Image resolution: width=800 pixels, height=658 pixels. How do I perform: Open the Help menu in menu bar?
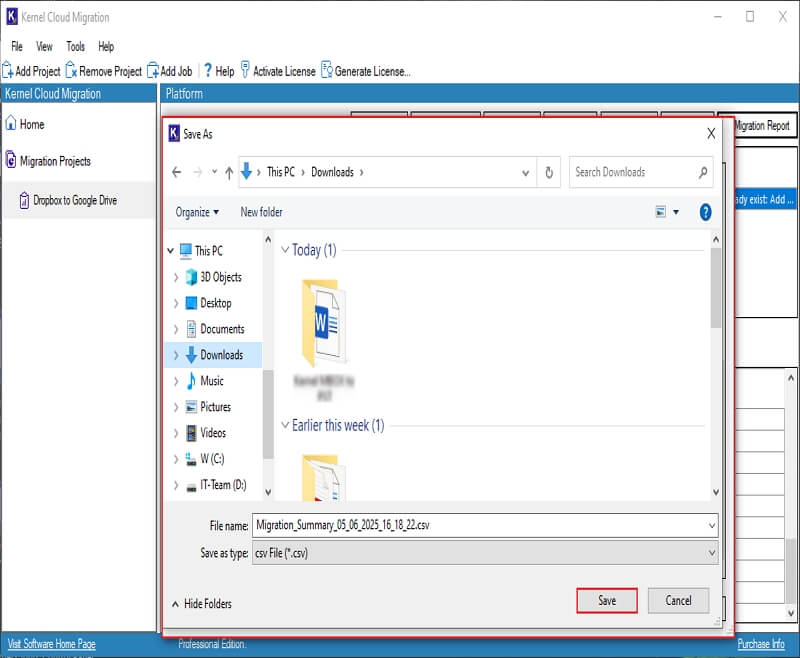(106, 46)
